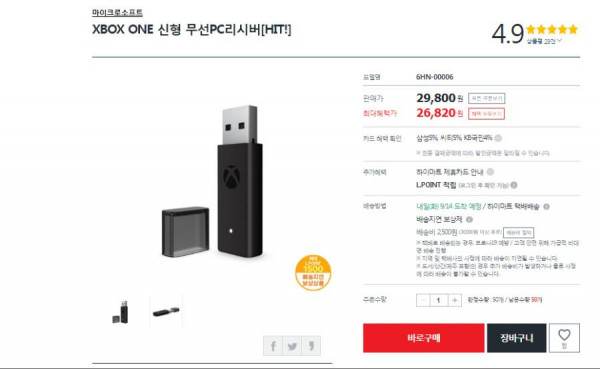The width and height of the screenshot is (600, 369).
Task: Share product on Facebook icon
Action: point(273,346)
